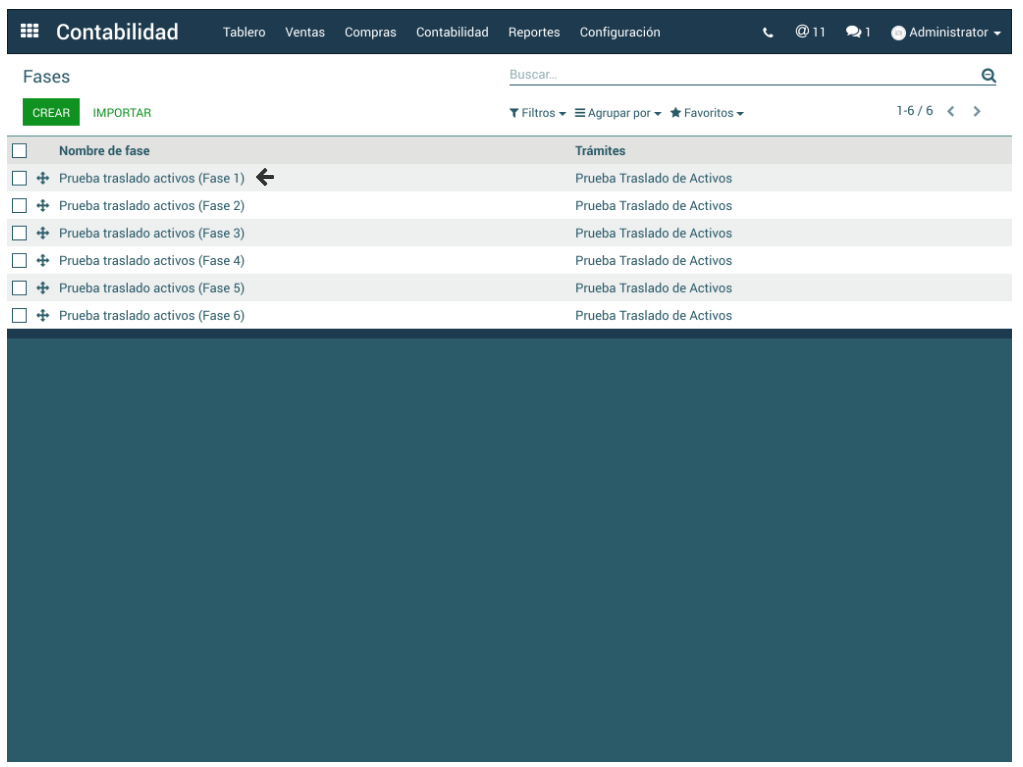This screenshot has width=1023, height=767.
Task: Open the chat conversations icon
Action: 858,33
